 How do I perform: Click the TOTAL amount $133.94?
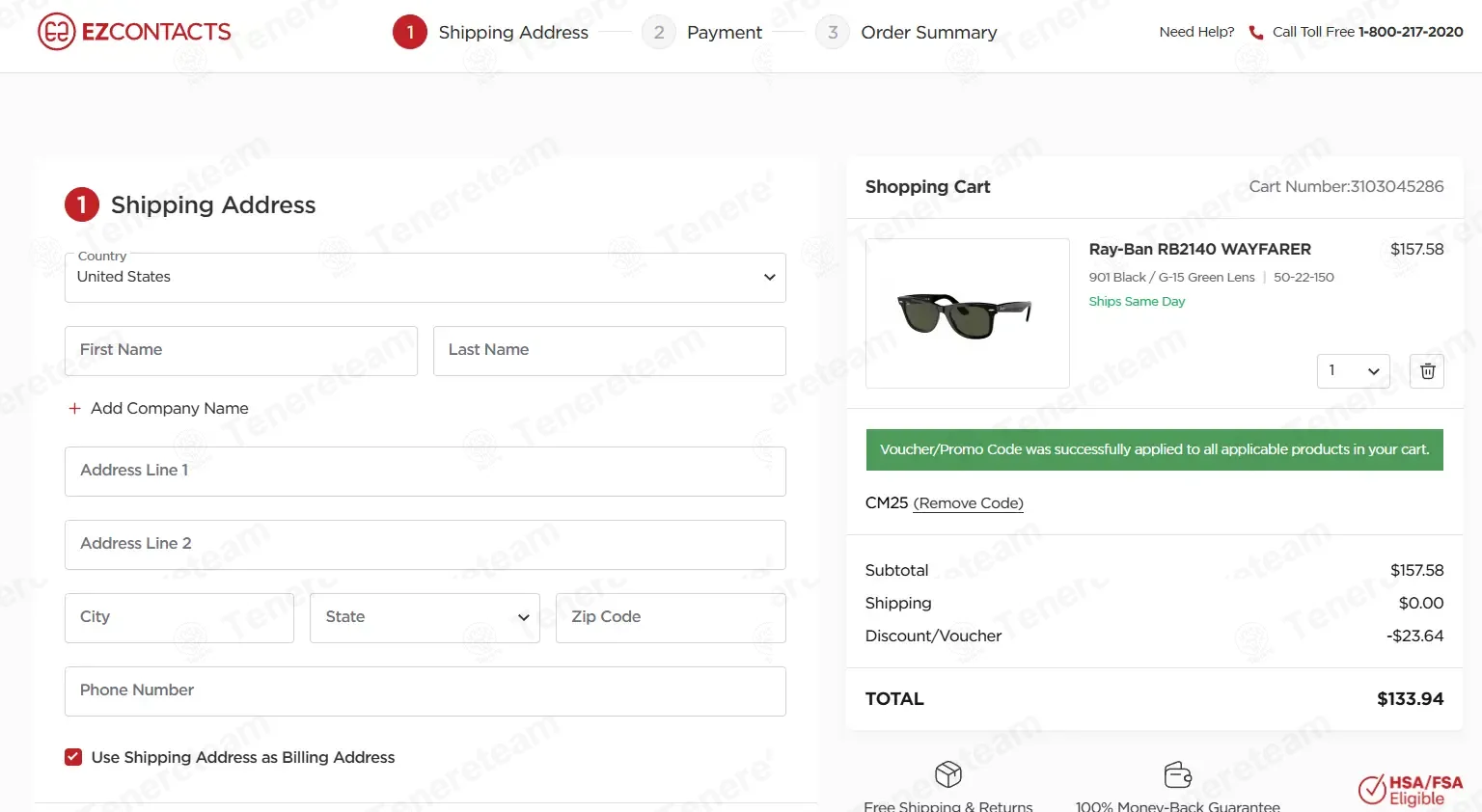tap(1411, 699)
